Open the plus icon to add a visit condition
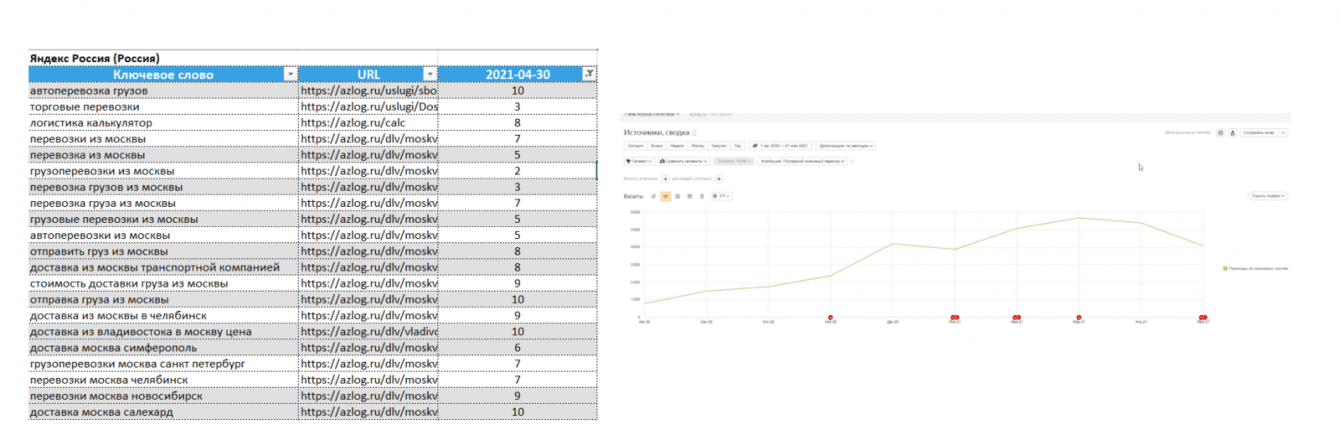The height and width of the screenshot is (445, 1340). (x=665, y=179)
